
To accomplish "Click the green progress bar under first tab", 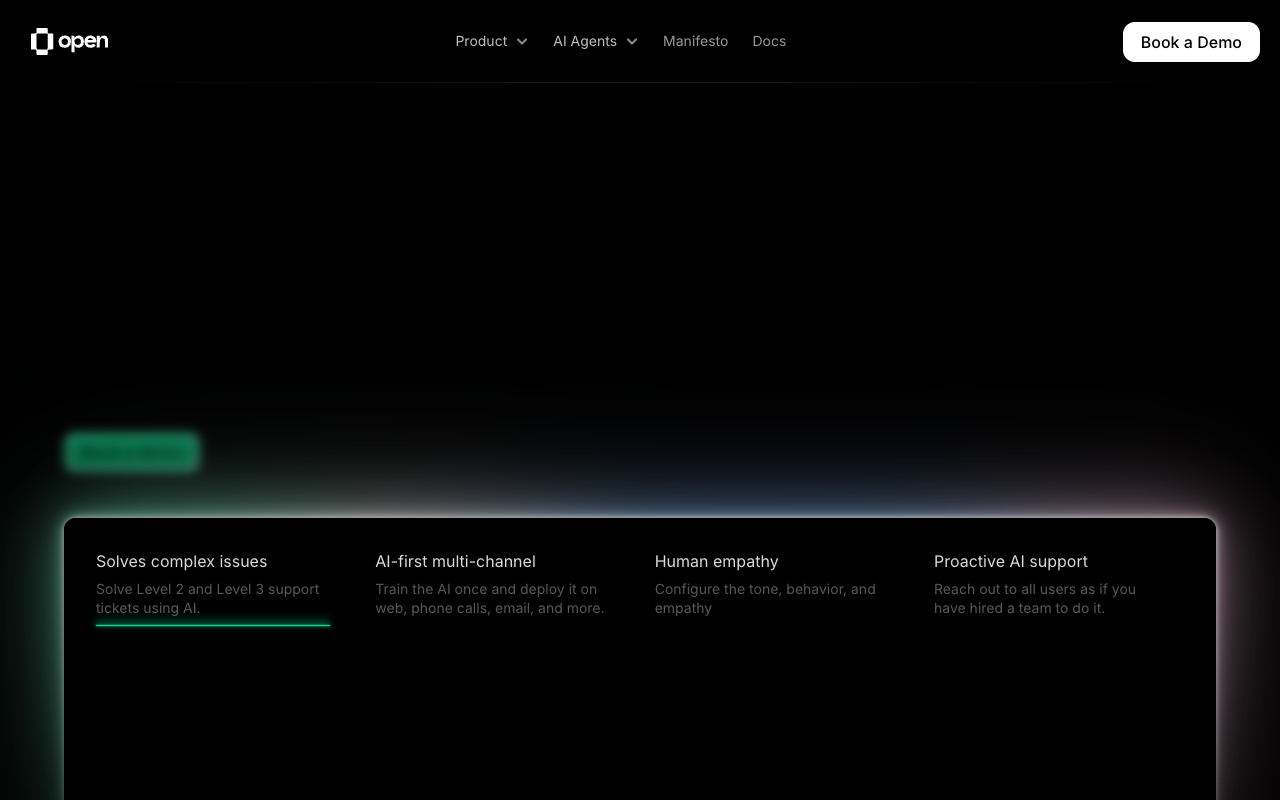I will (x=213, y=625).
